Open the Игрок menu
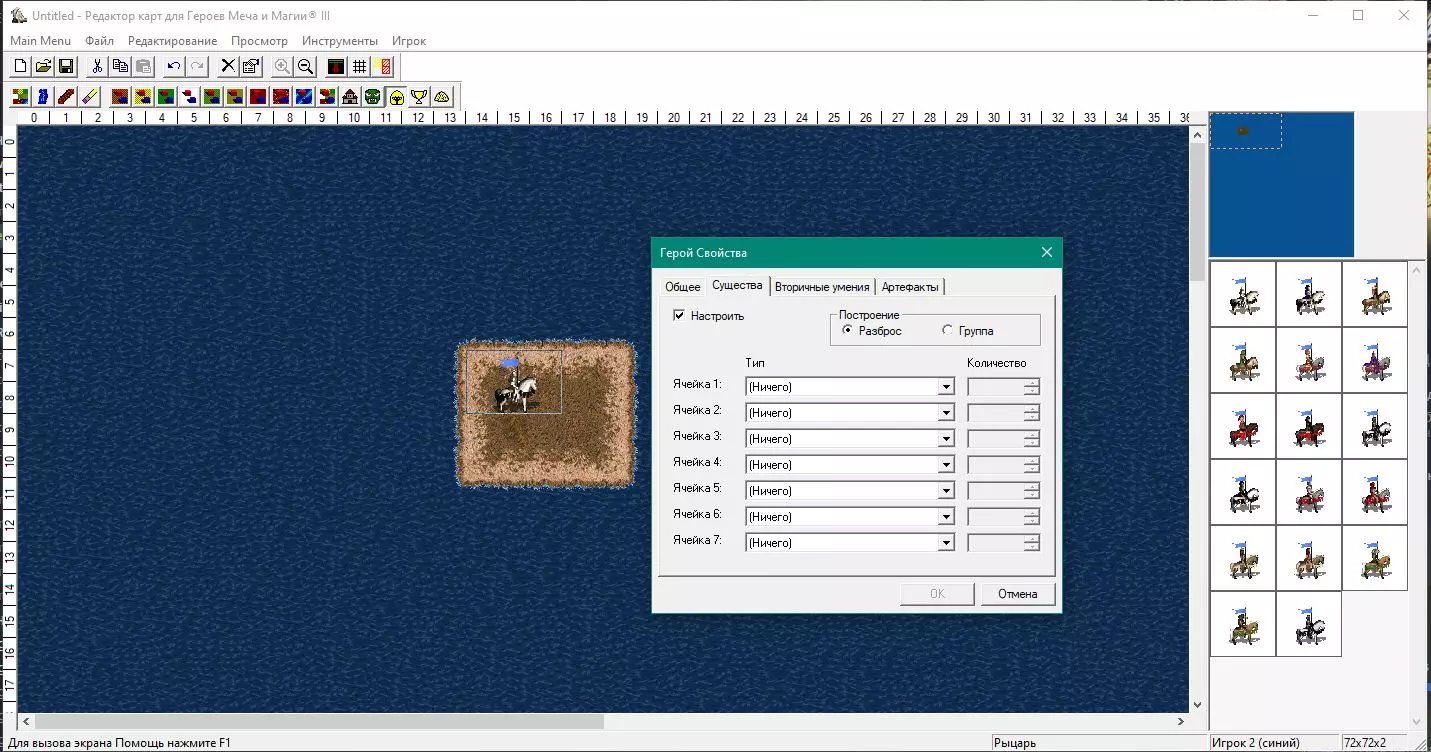Screen dimensions: 1431x752 point(409,41)
